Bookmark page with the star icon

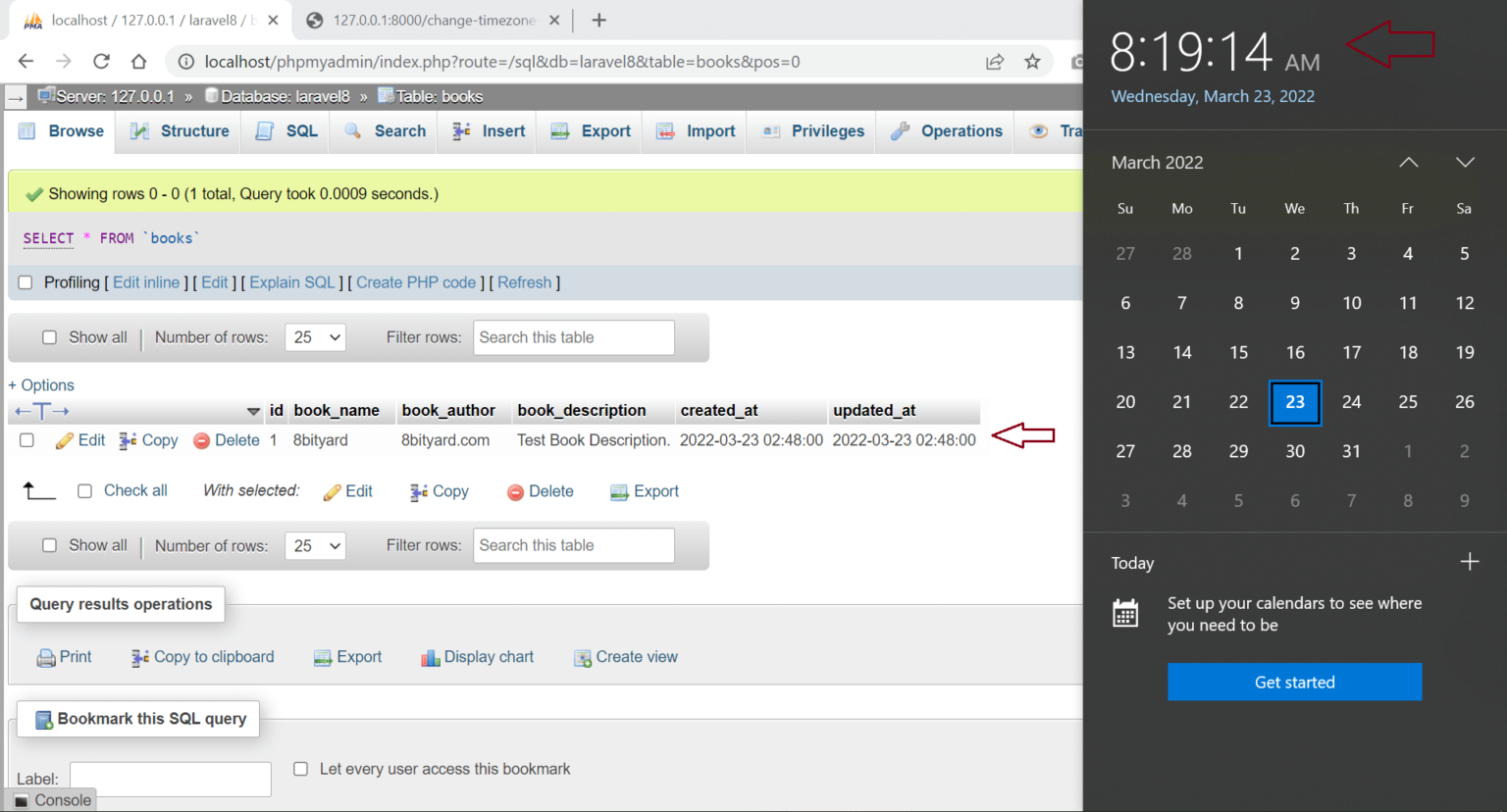(1032, 62)
